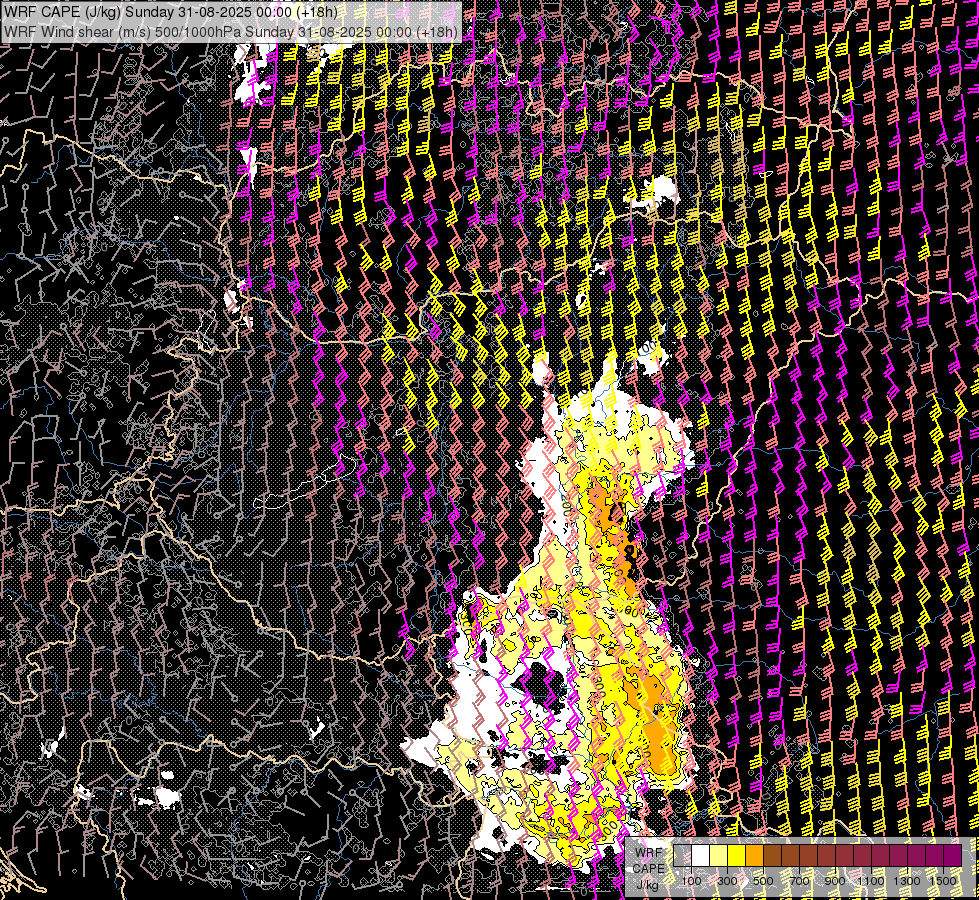Click the legend value "1500"
Screen dimensions: 979x900
point(943,881)
